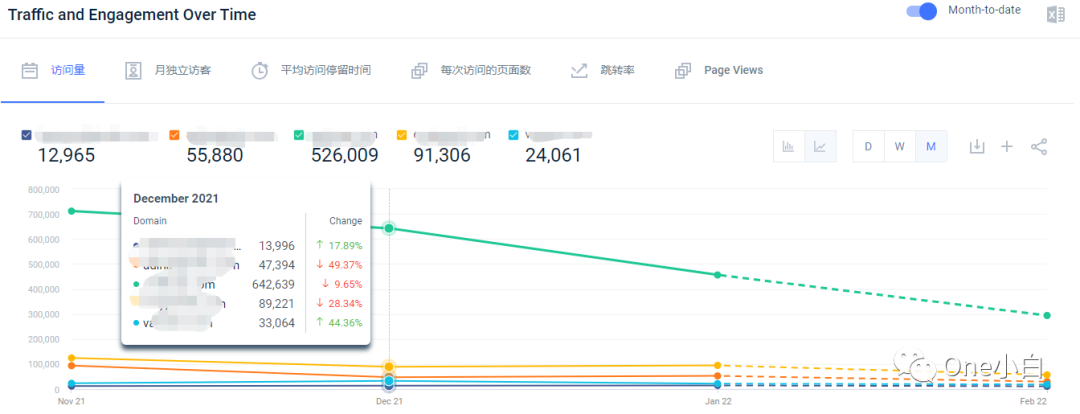
Task: Set granularity to weekly (W)
Action: point(900,146)
